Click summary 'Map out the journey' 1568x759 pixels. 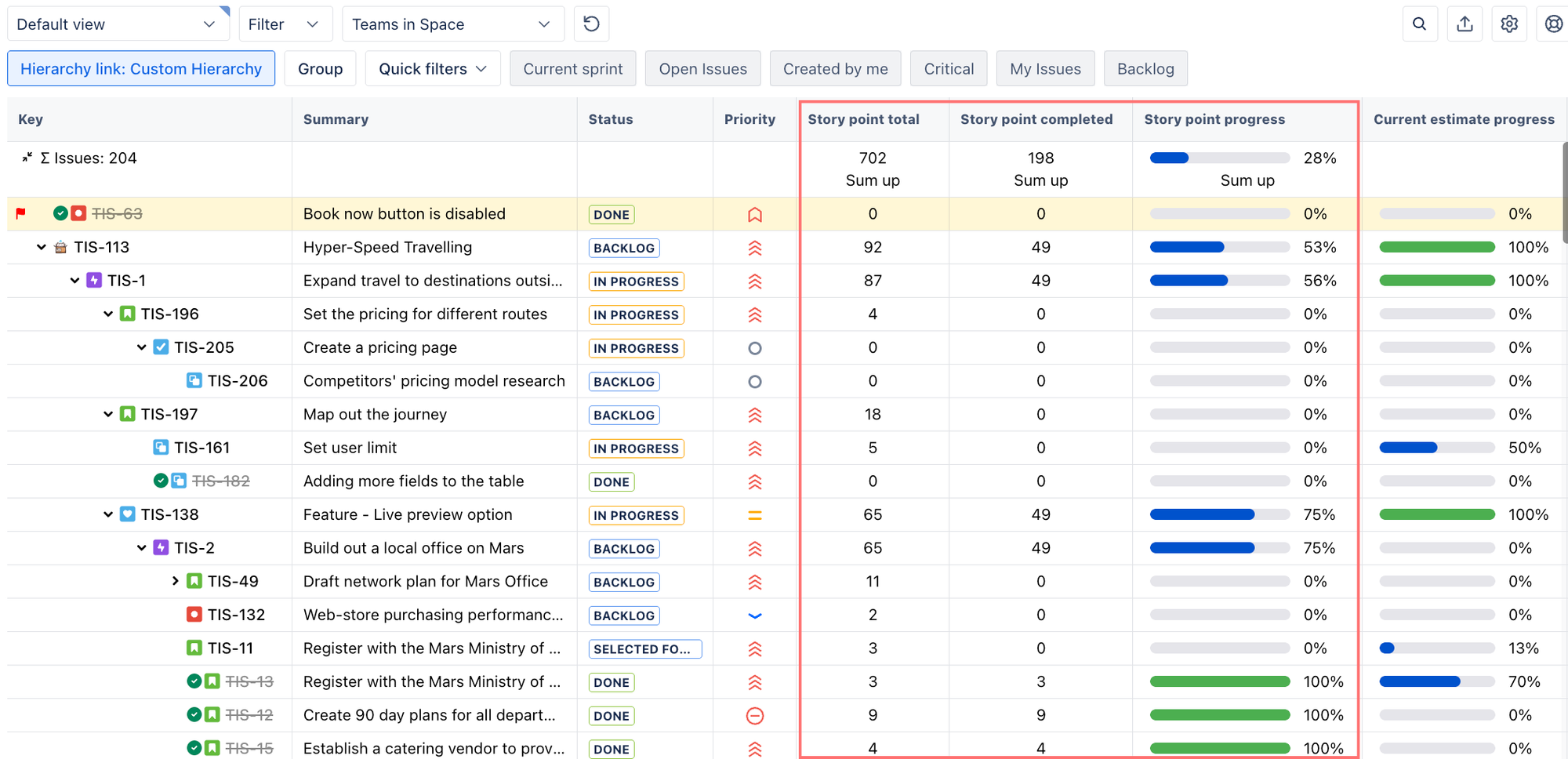tap(375, 414)
